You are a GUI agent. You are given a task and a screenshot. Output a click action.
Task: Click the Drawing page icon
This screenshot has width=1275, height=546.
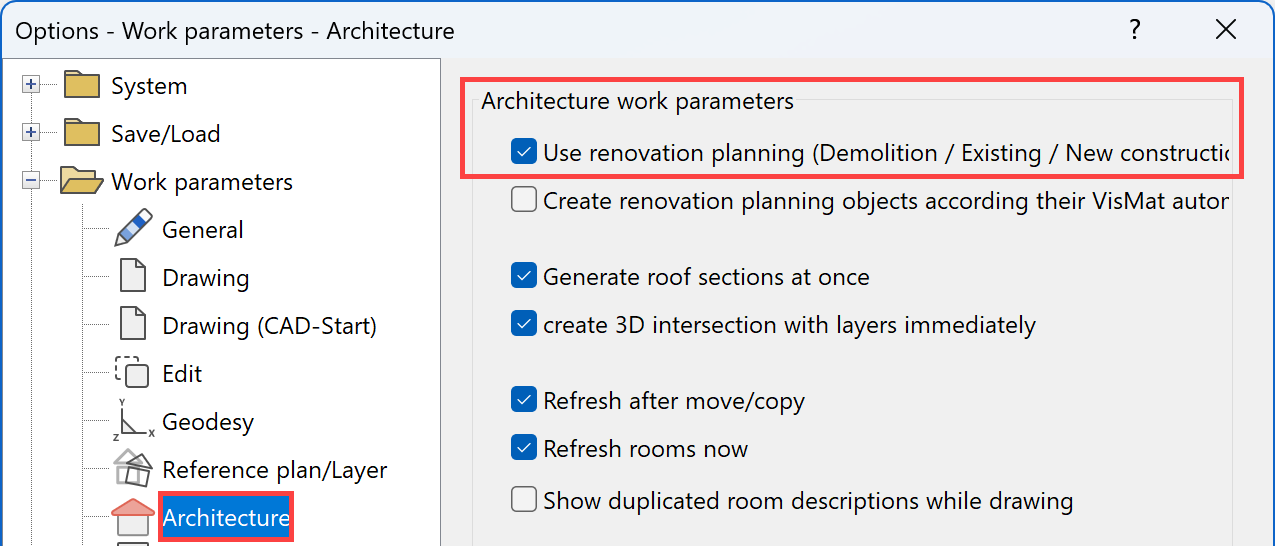click(x=133, y=277)
